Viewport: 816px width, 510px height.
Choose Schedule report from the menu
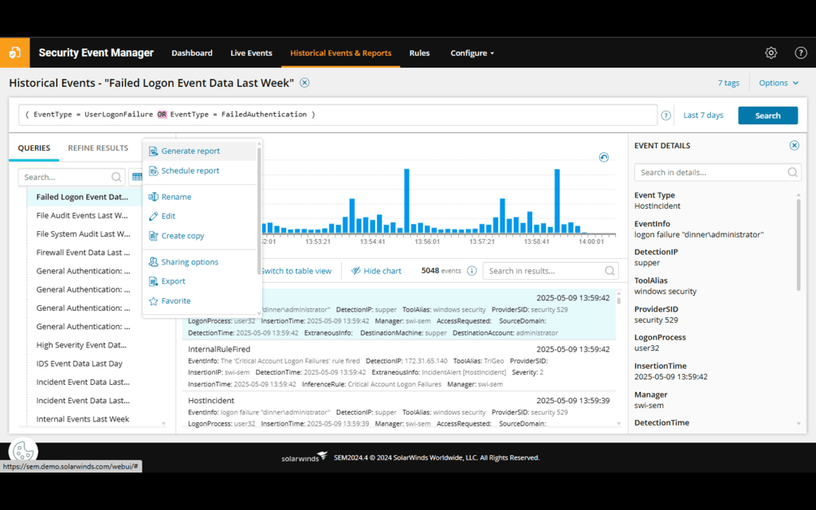click(x=190, y=171)
